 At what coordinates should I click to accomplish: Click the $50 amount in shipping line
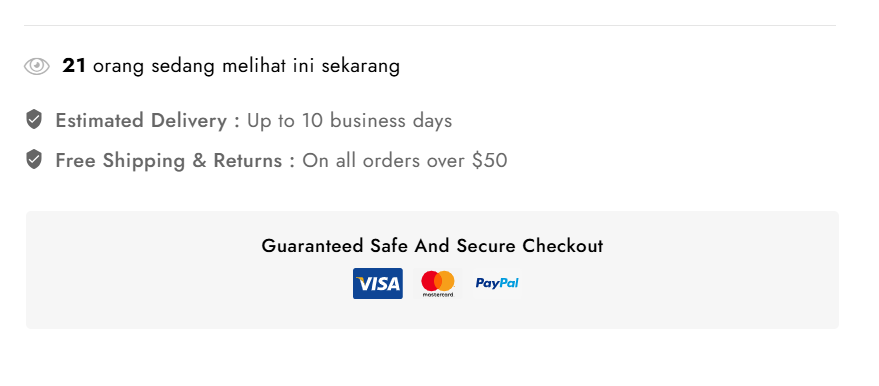[x=489, y=161]
